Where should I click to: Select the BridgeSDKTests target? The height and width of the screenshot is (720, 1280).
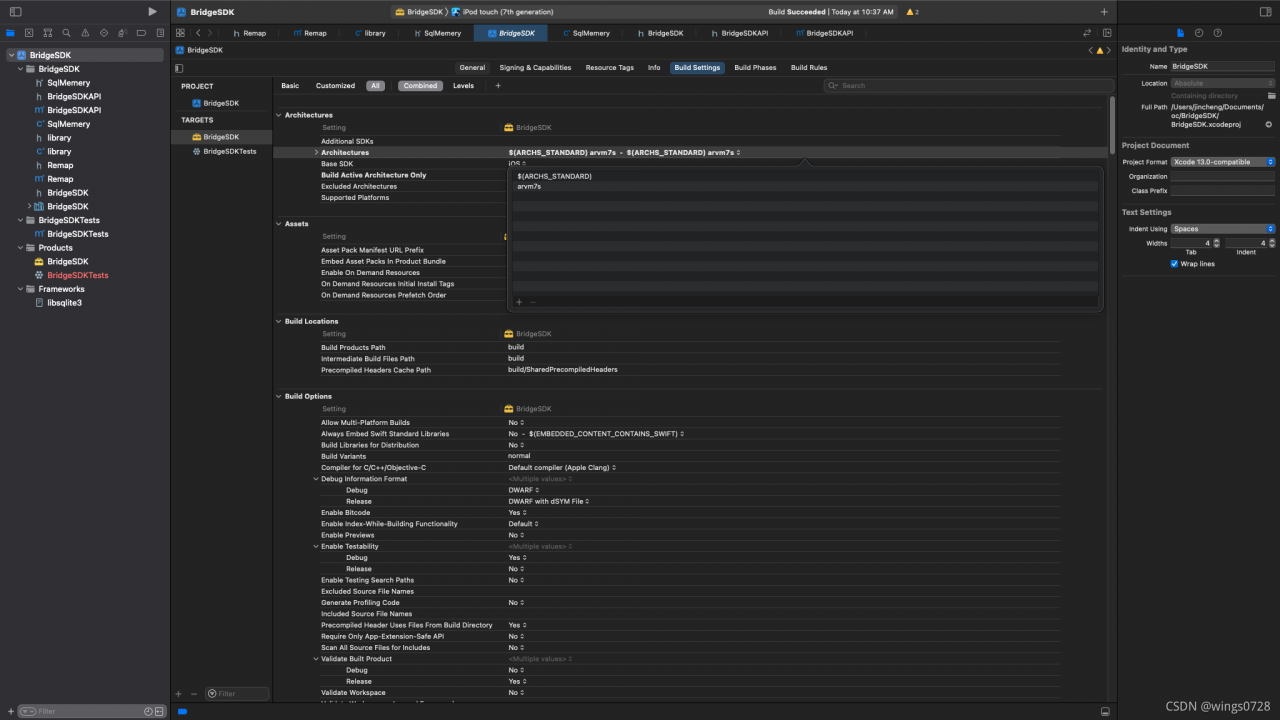coord(229,151)
